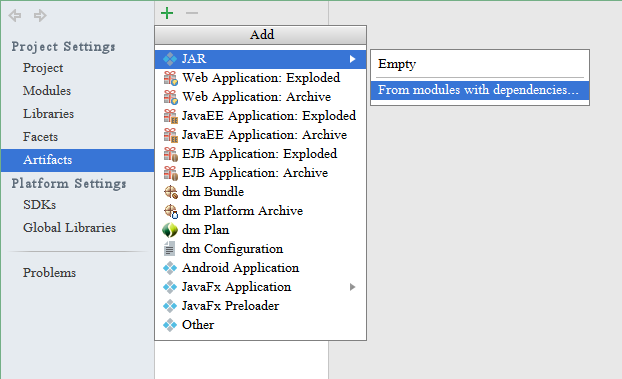Image resolution: width=622 pixels, height=379 pixels.
Task: Click the Android Application diamond icon
Action: pos(170,268)
